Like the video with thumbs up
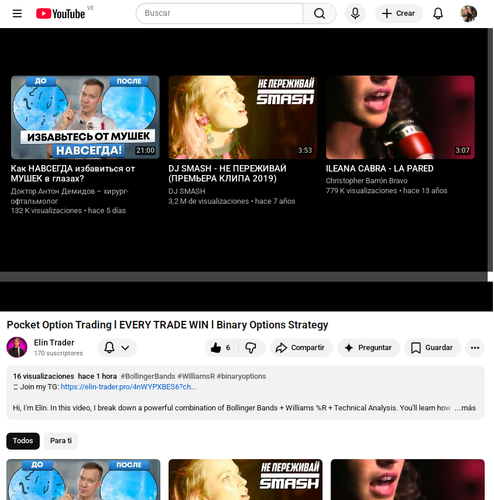494x500 pixels. coord(221,348)
